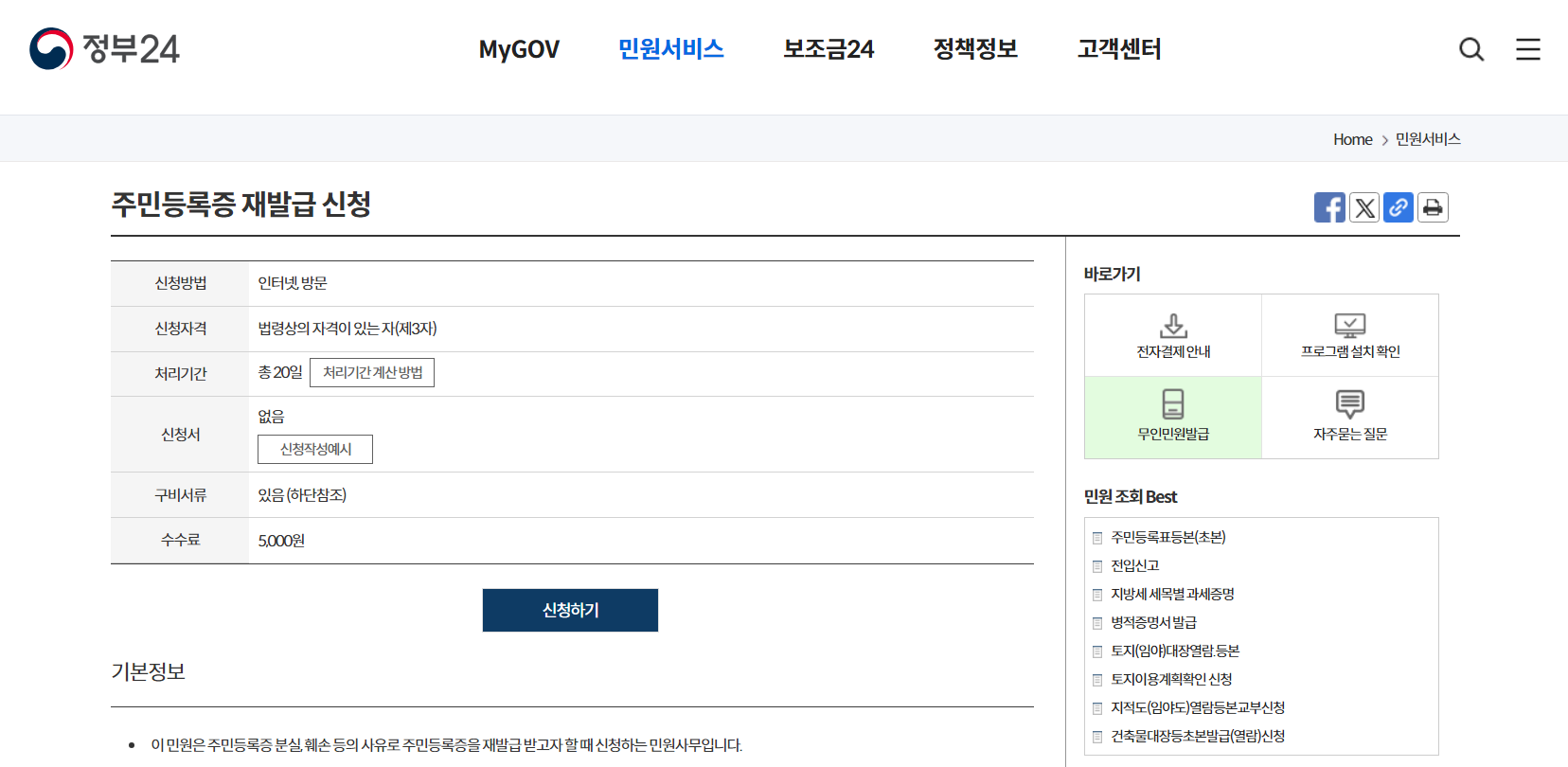Click the 신청서 row label
Screen dimensions: 1568x767
[x=180, y=435]
